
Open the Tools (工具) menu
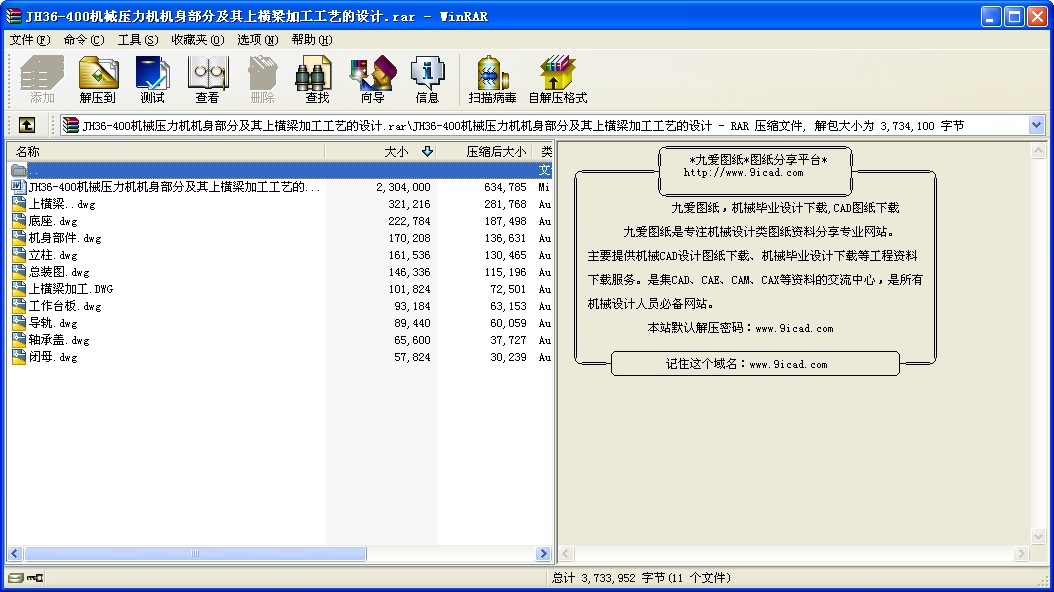coord(137,40)
